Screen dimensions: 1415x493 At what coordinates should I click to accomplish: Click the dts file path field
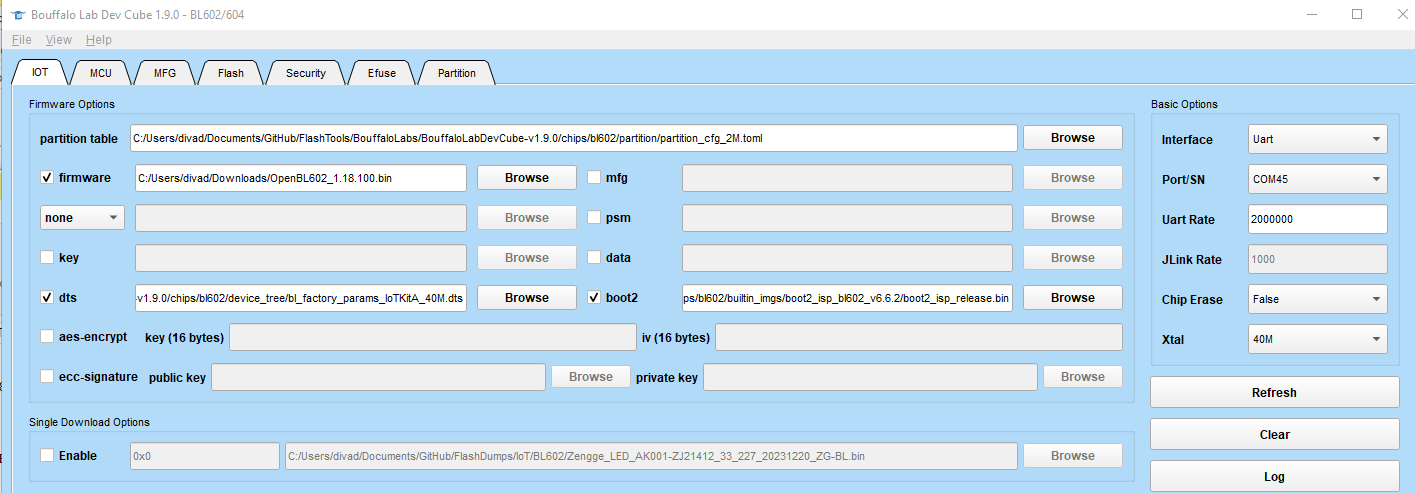click(x=301, y=298)
